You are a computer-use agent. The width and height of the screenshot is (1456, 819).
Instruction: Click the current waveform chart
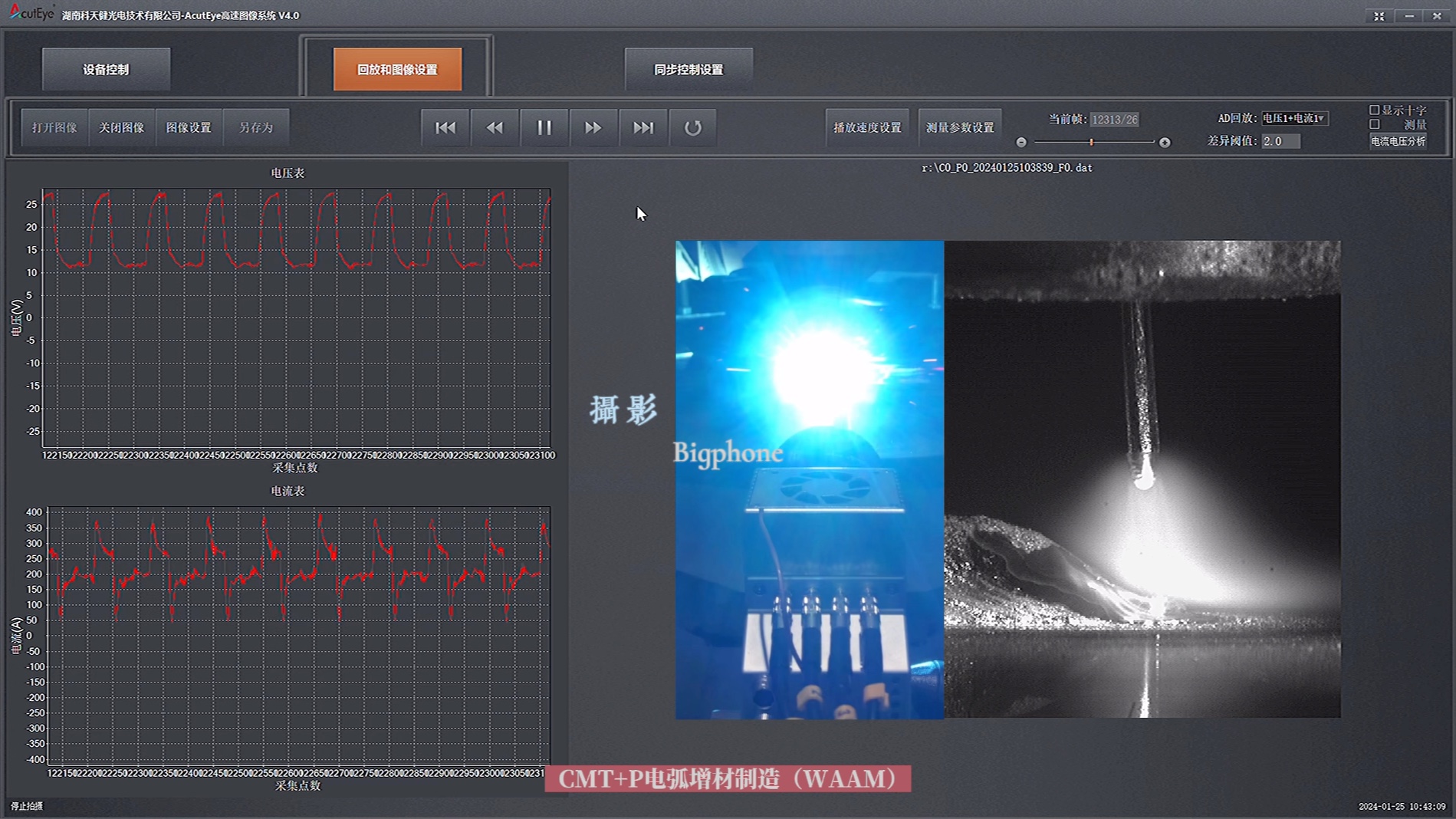click(x=298, y=636)
